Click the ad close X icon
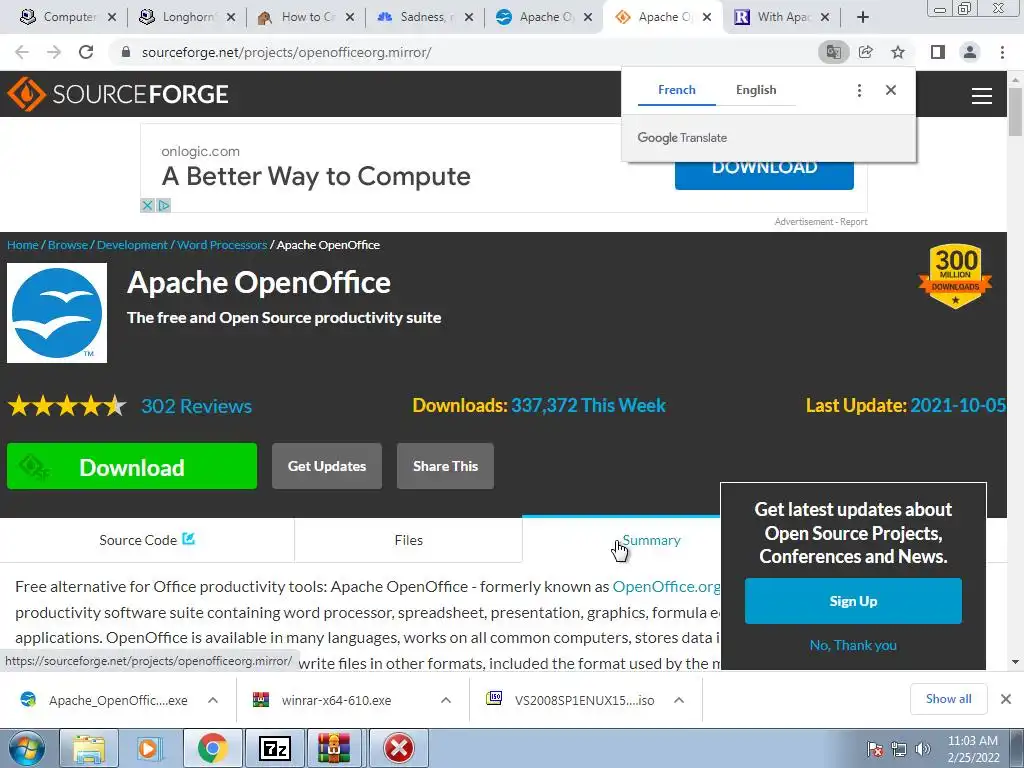The image size is (1024, 768). [147, 206]
